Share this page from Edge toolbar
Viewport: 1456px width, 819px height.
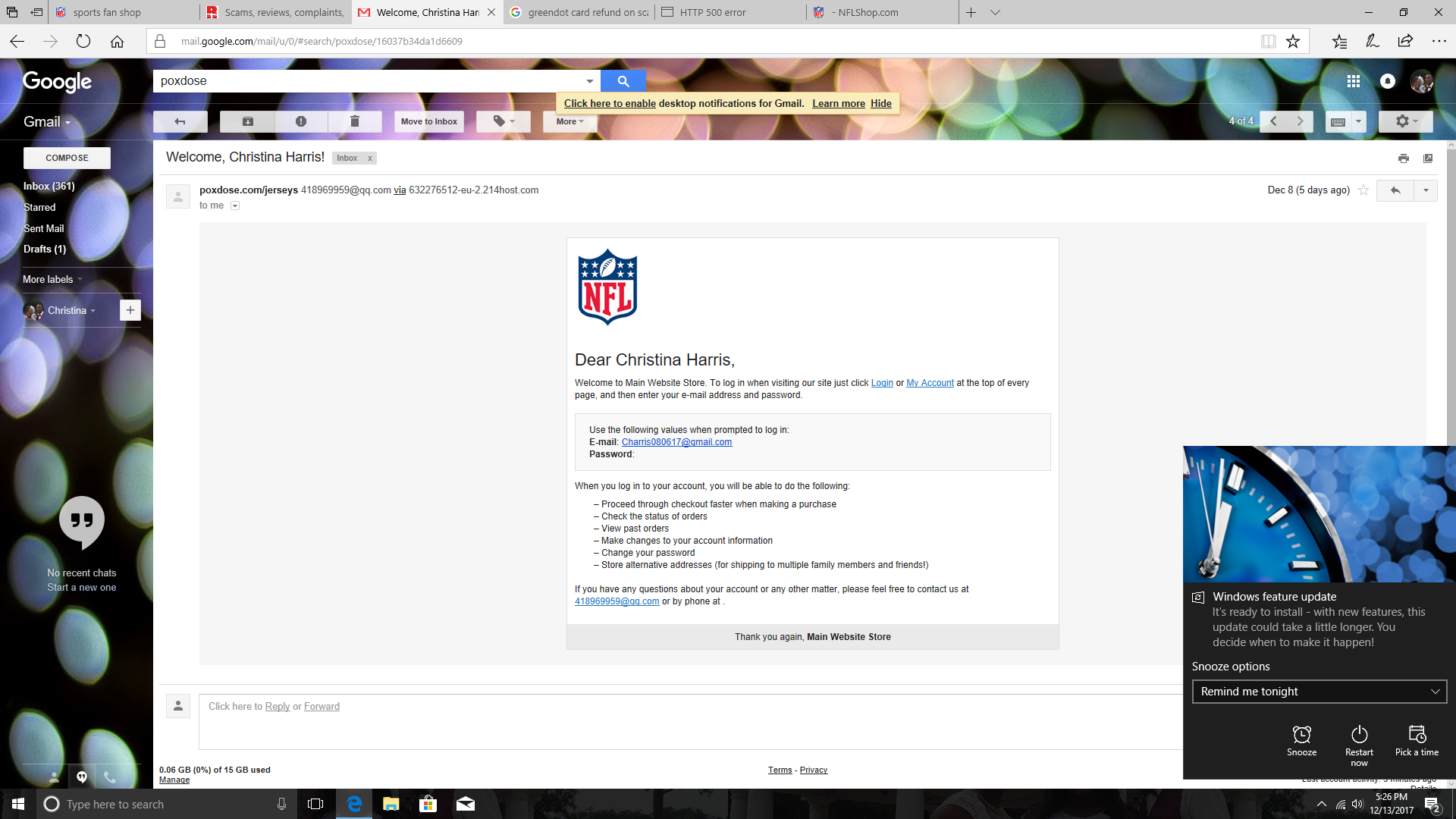click(1405, 42)
